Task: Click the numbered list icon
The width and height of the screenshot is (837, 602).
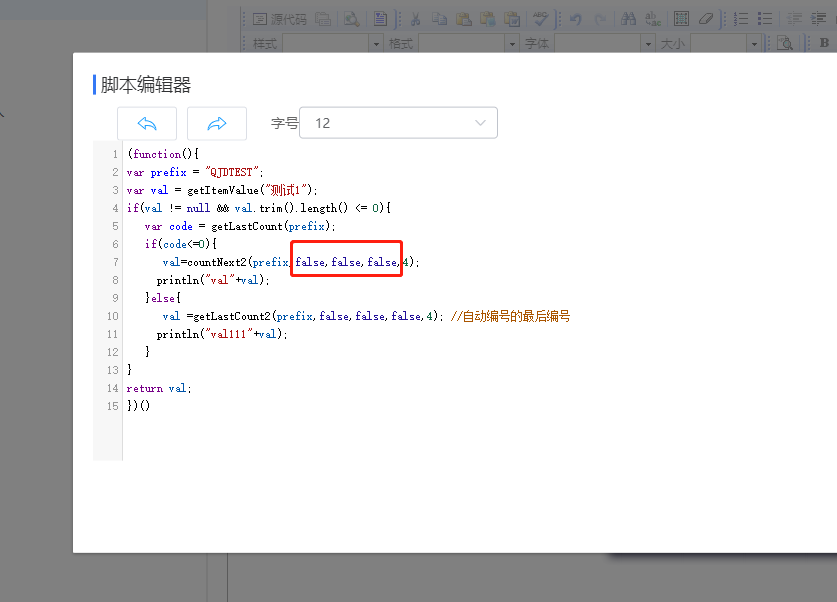Action: 740,19
